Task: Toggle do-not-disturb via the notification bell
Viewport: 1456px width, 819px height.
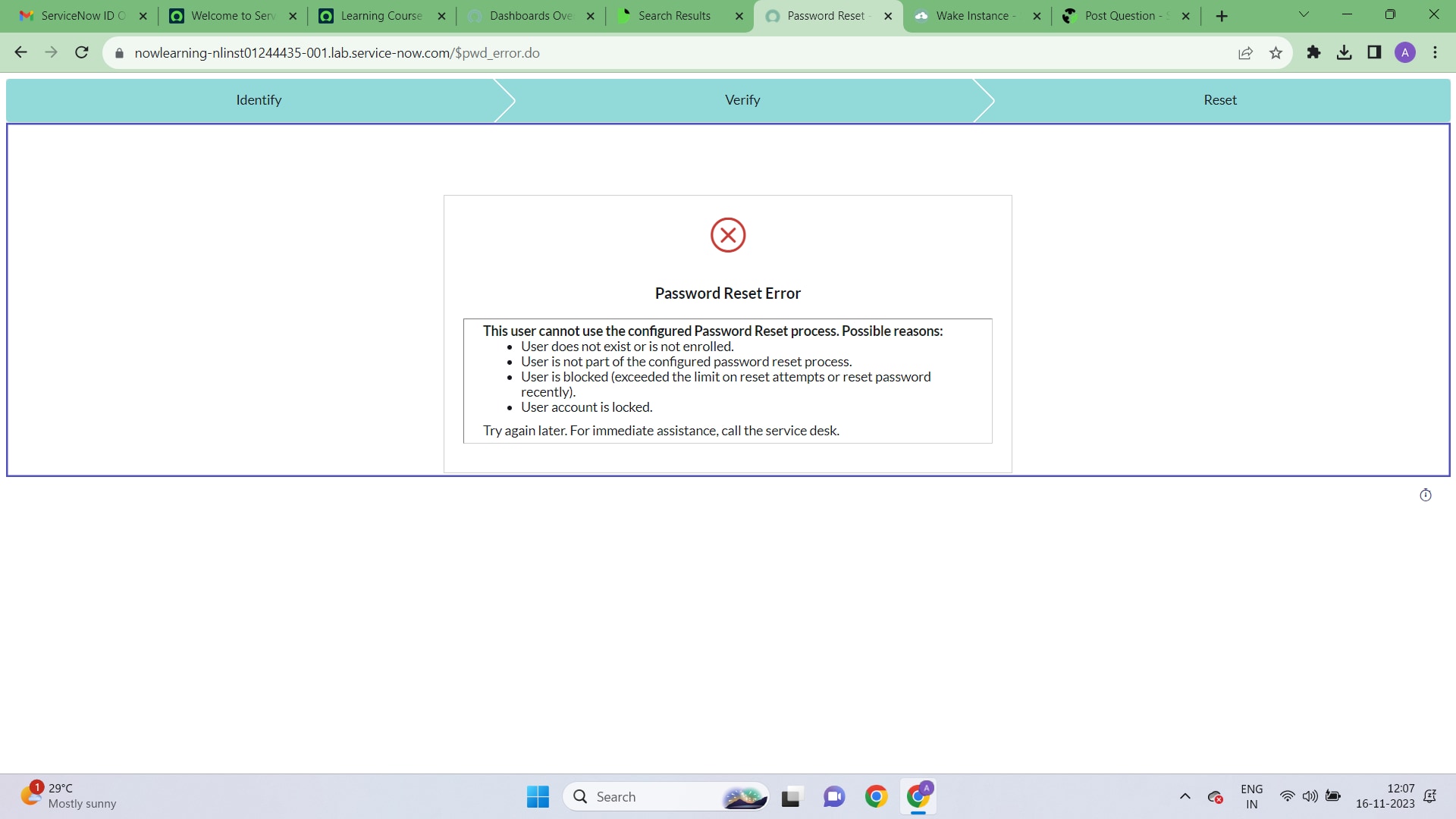Action: pos(1431,797)
